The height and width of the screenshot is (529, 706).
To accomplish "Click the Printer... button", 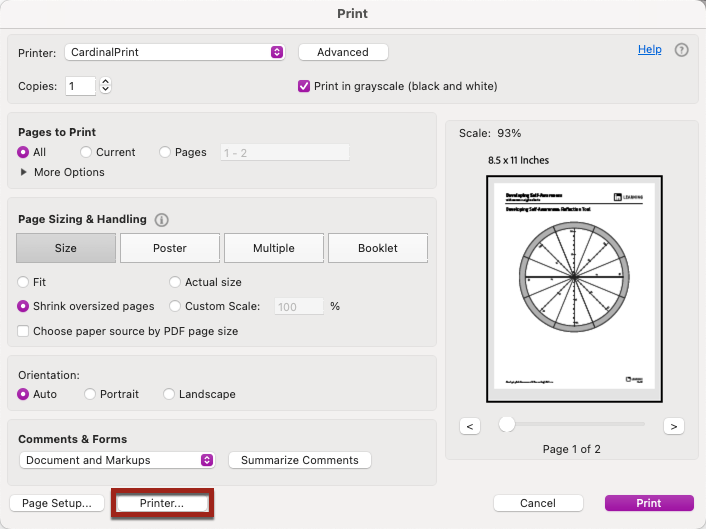I will click(162, 503).
